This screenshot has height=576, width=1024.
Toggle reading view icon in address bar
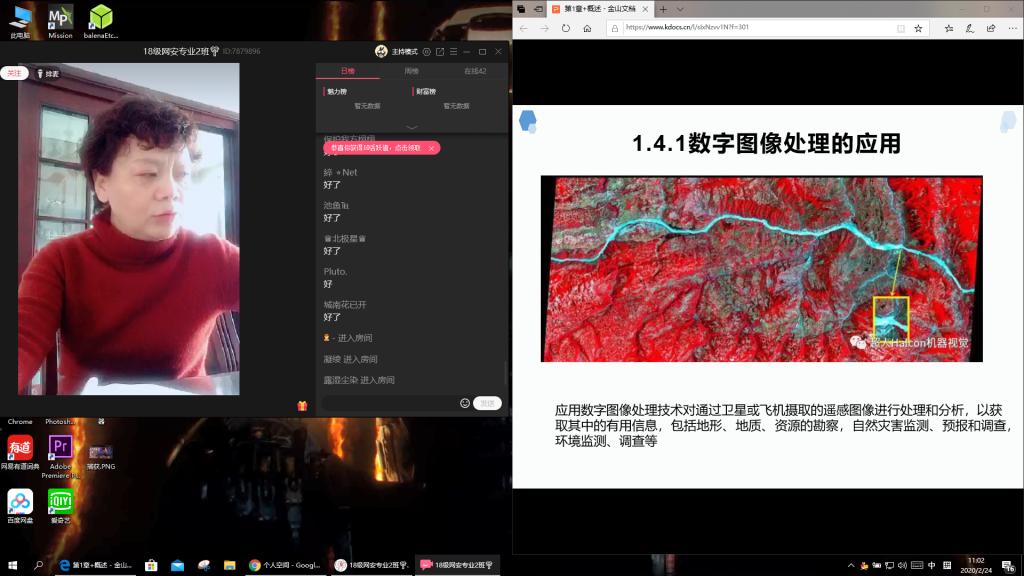click(901, 28)
